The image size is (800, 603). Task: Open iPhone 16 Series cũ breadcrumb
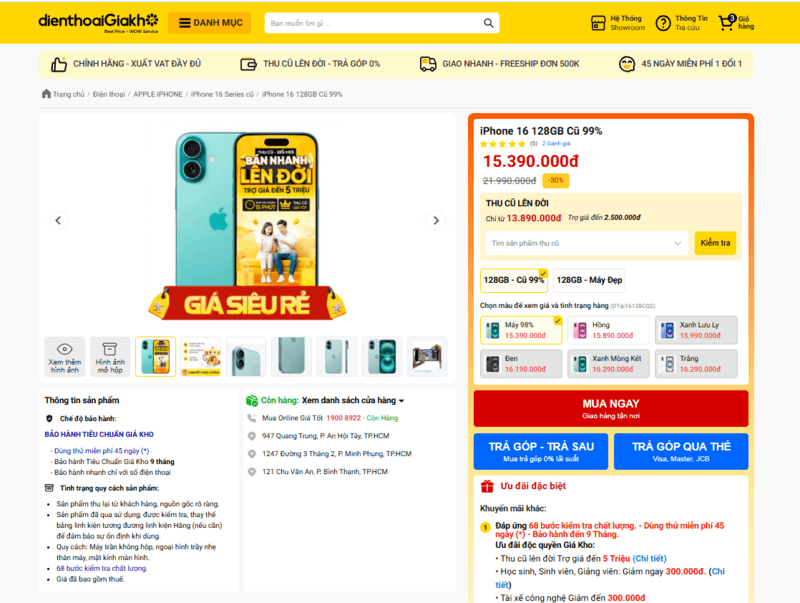222,94
